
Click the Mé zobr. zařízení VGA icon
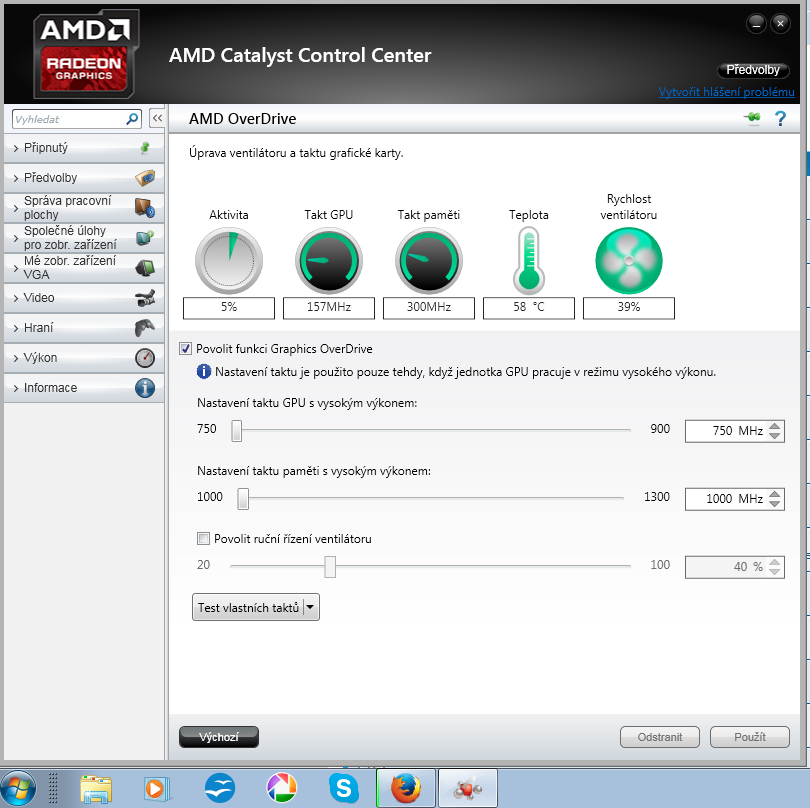click(x=145, y=268)
